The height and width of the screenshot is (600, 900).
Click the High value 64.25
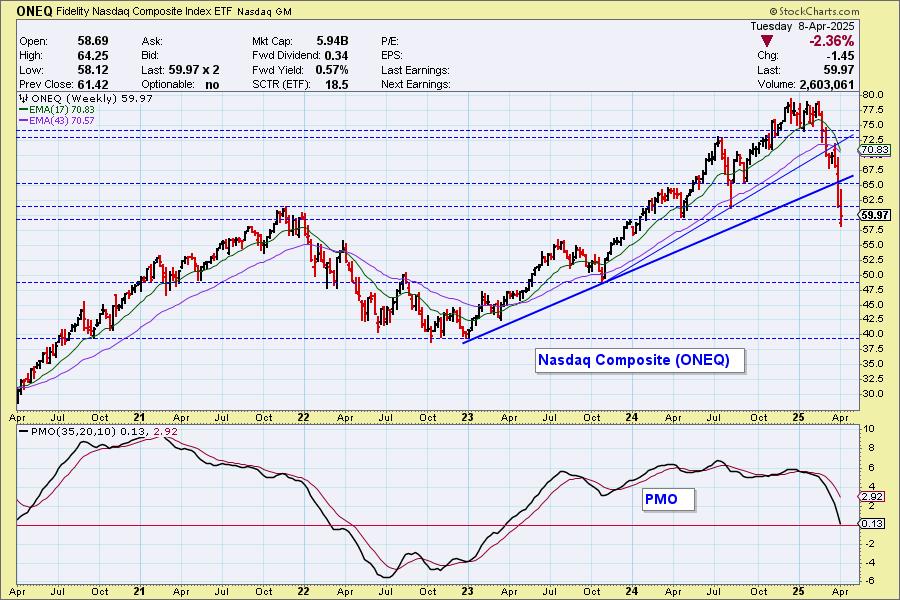93,56
